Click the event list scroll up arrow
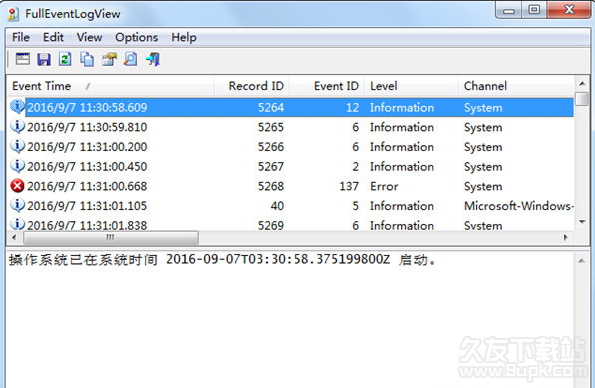Screen dimensions: 595x388 [x=582, y=84]
